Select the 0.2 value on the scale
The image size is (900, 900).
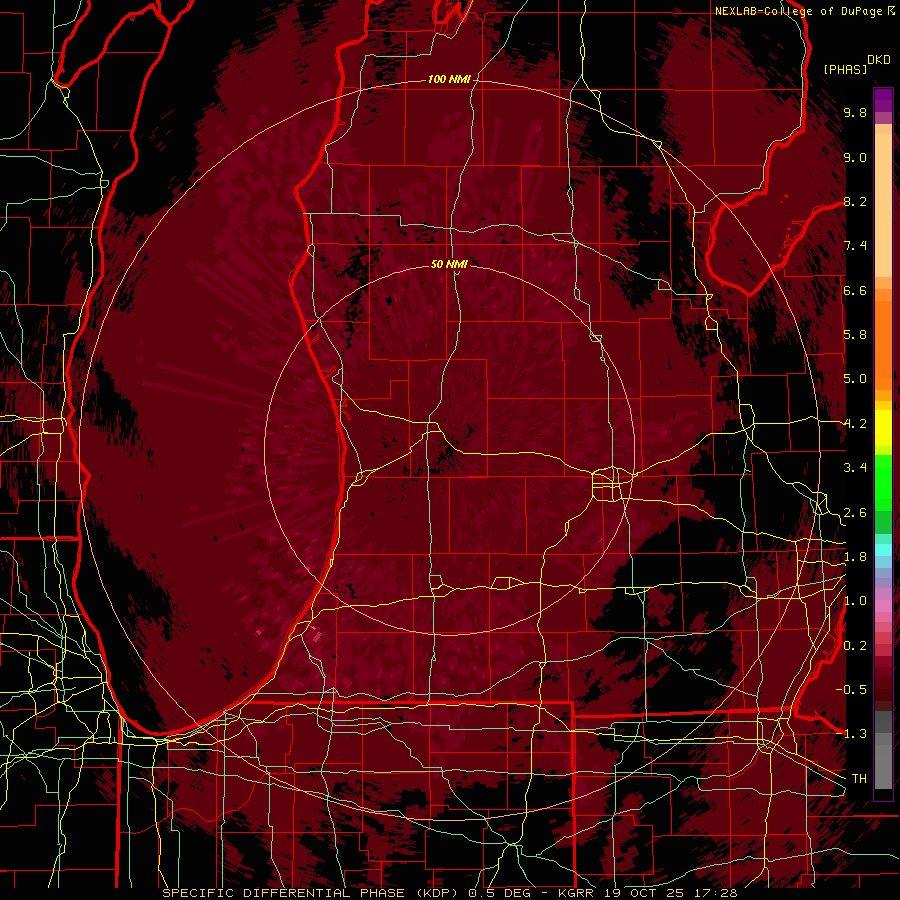click(x=855, y=646)
